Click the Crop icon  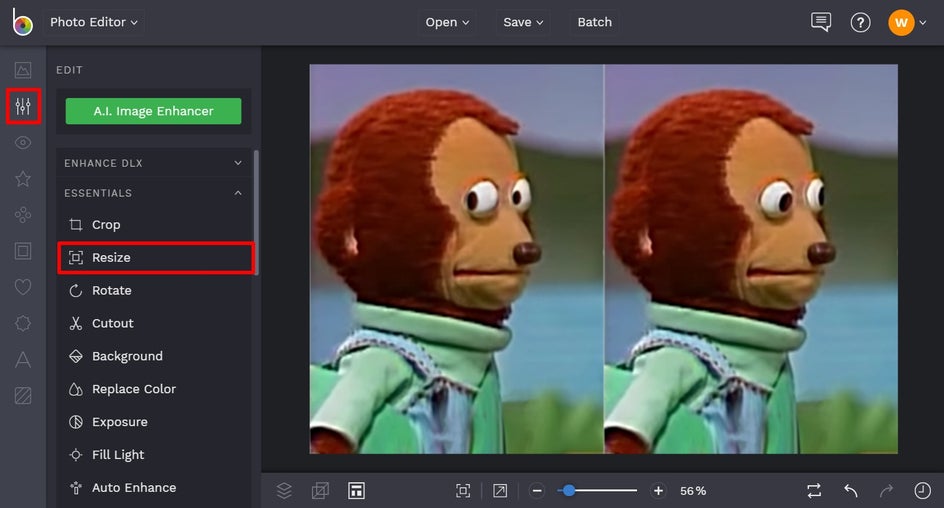coord(76,225)
